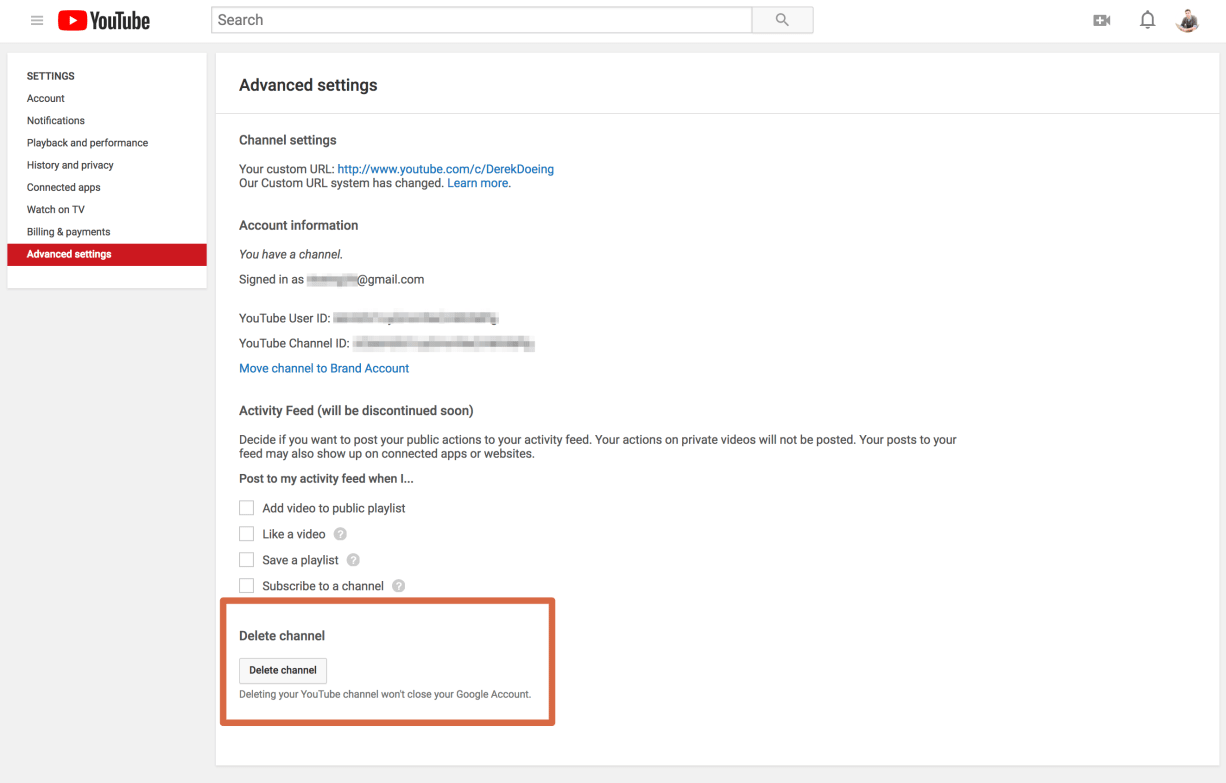This screenshot has height=783, width=1226.
Task: Enable posting when adding video to public playlist
Action: (246, 507)
